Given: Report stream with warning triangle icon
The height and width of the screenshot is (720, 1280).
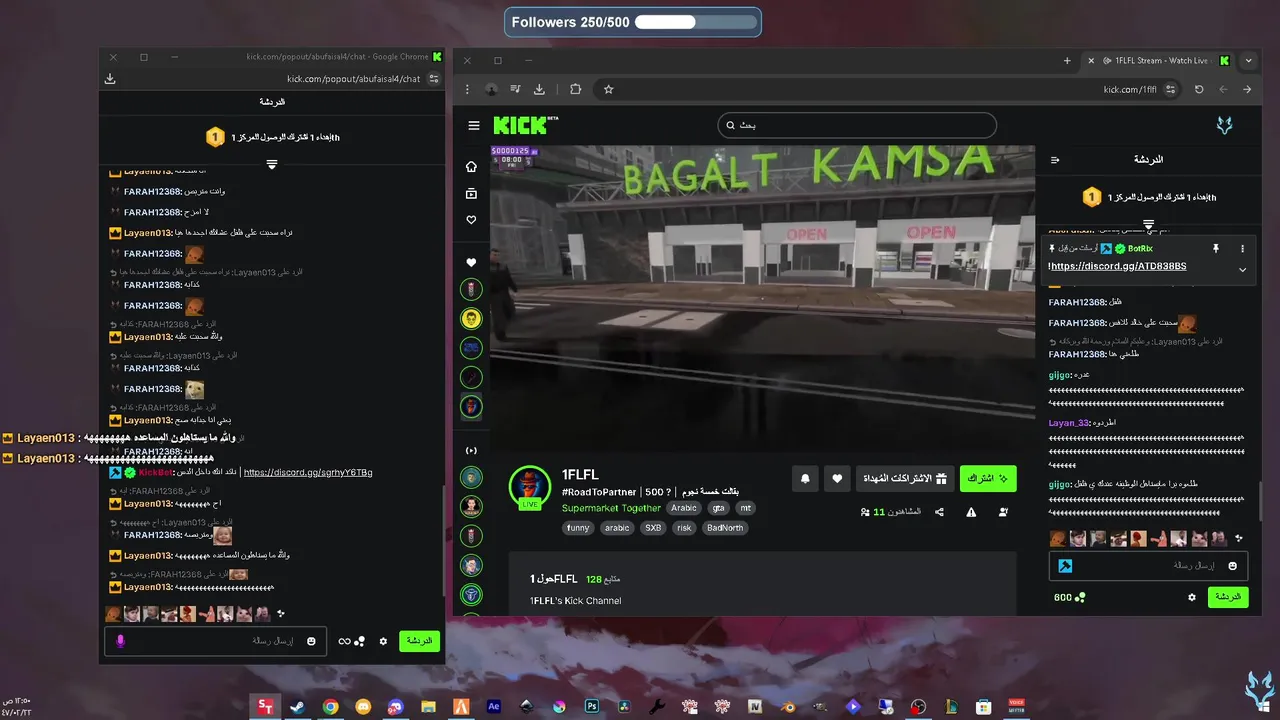Looking at the screenshot, I should pos(971,512).
